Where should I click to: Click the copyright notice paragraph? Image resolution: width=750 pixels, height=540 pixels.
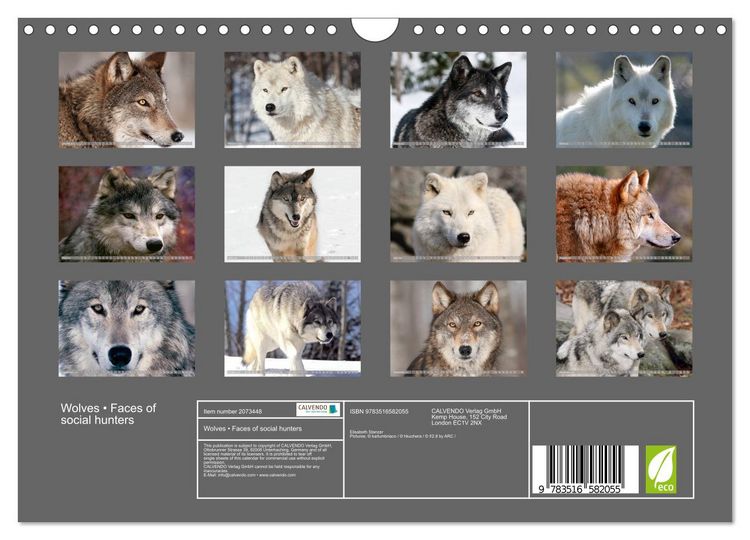point(265,457)
